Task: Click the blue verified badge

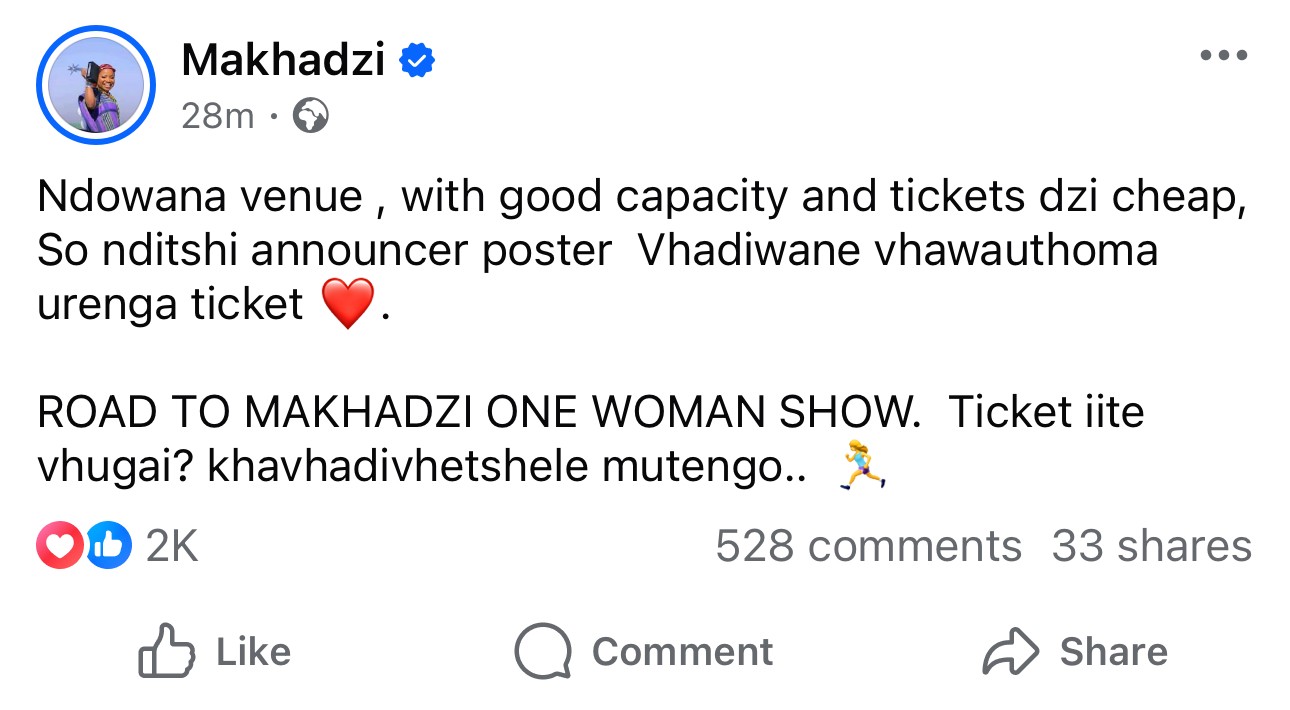Action: pyautogui.click(x=417, y=62)
